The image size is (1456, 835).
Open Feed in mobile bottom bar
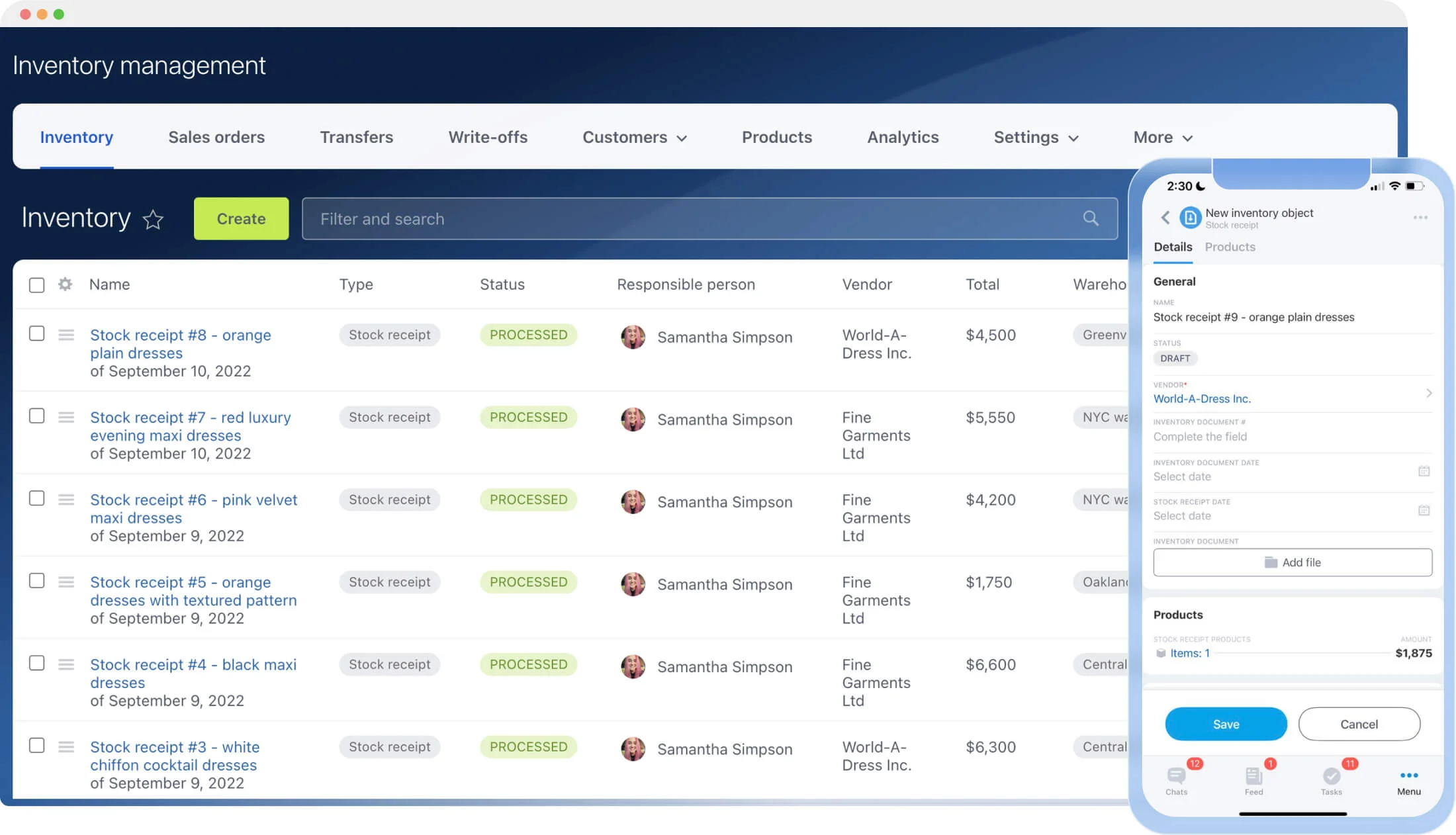click(x=1253, y=779)
